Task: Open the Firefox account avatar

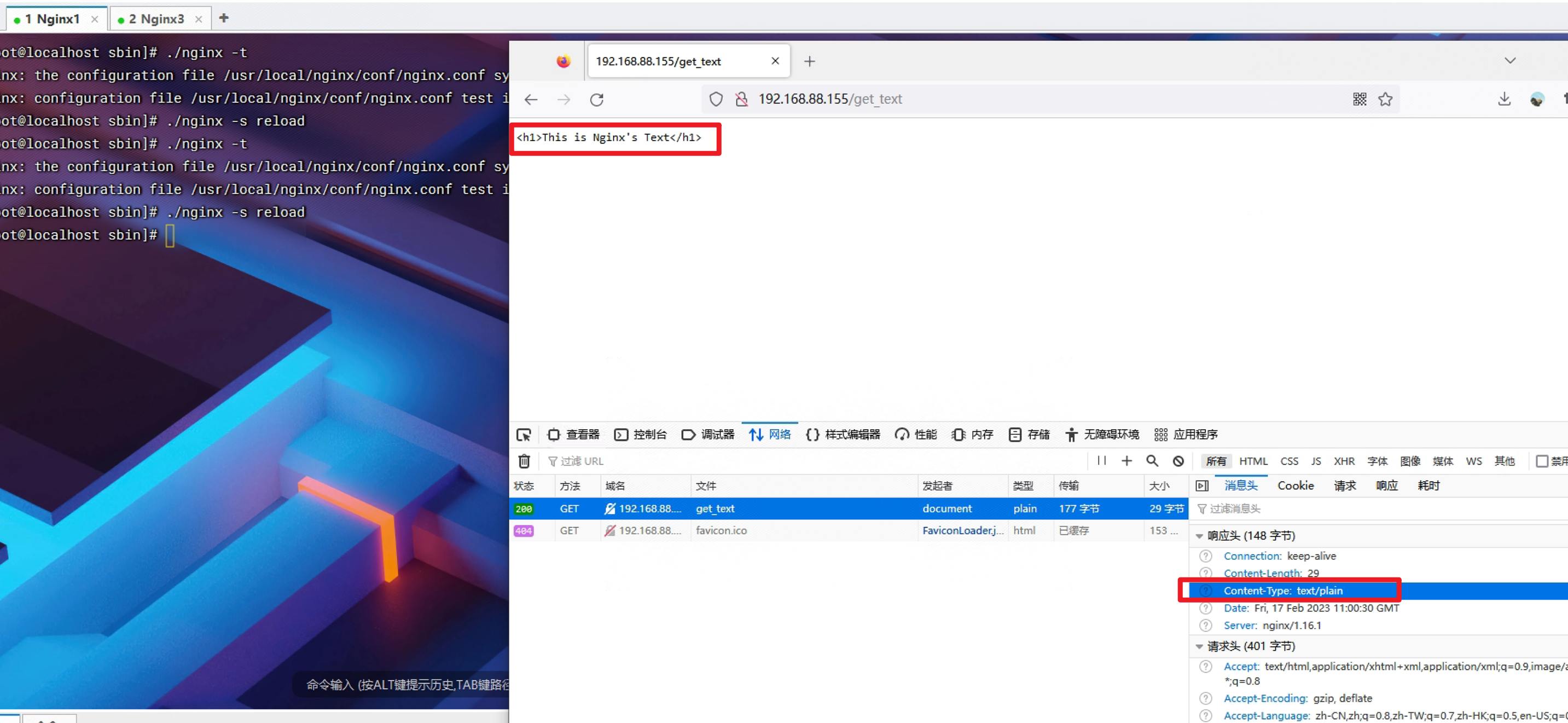Action: (1537, 99)
